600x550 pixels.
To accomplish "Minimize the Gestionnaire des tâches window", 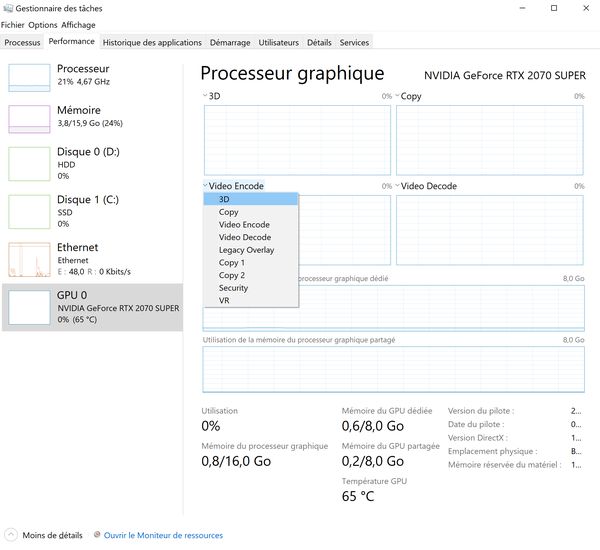I will 522,8.
